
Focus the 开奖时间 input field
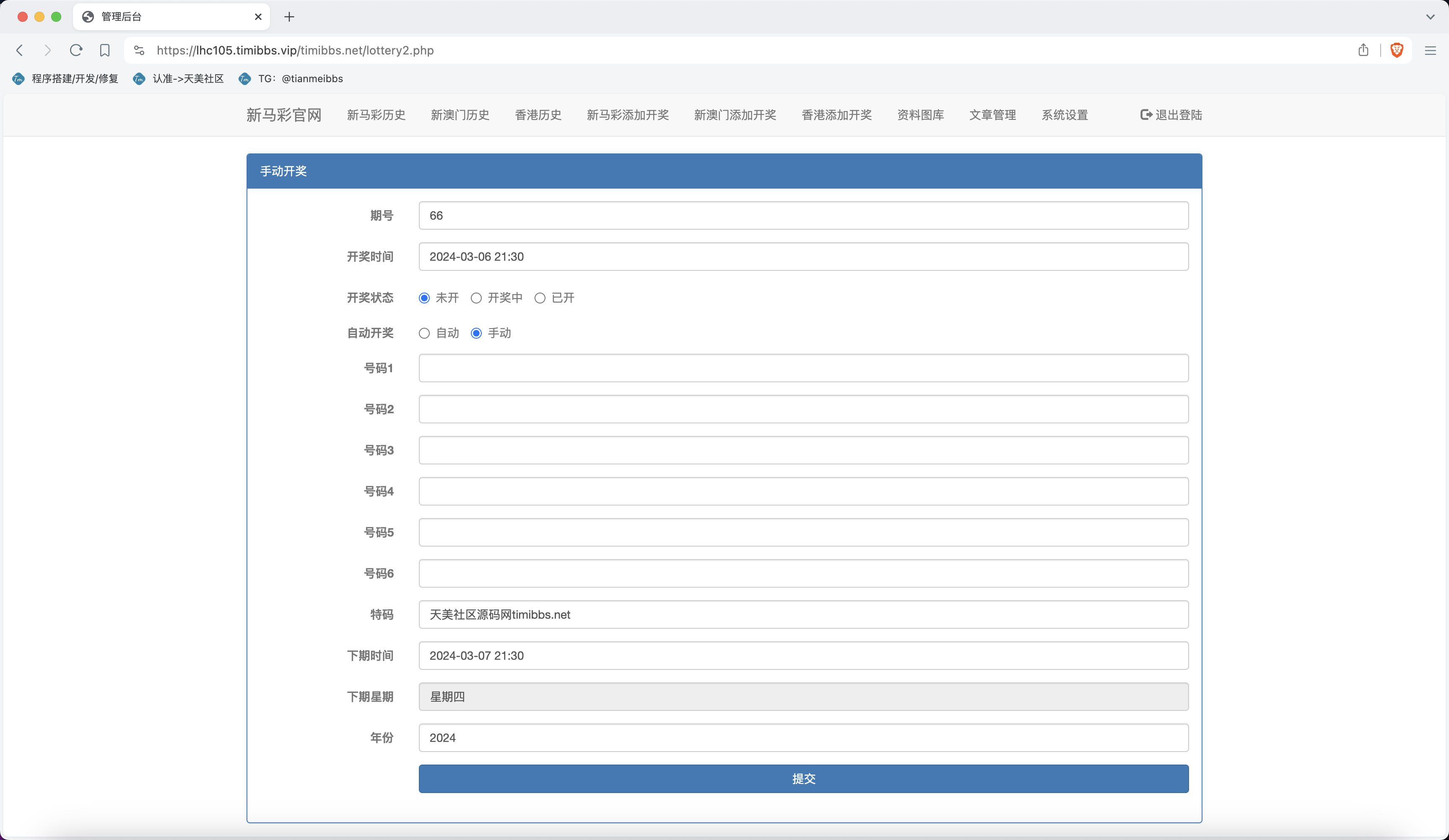coord(803,257)
